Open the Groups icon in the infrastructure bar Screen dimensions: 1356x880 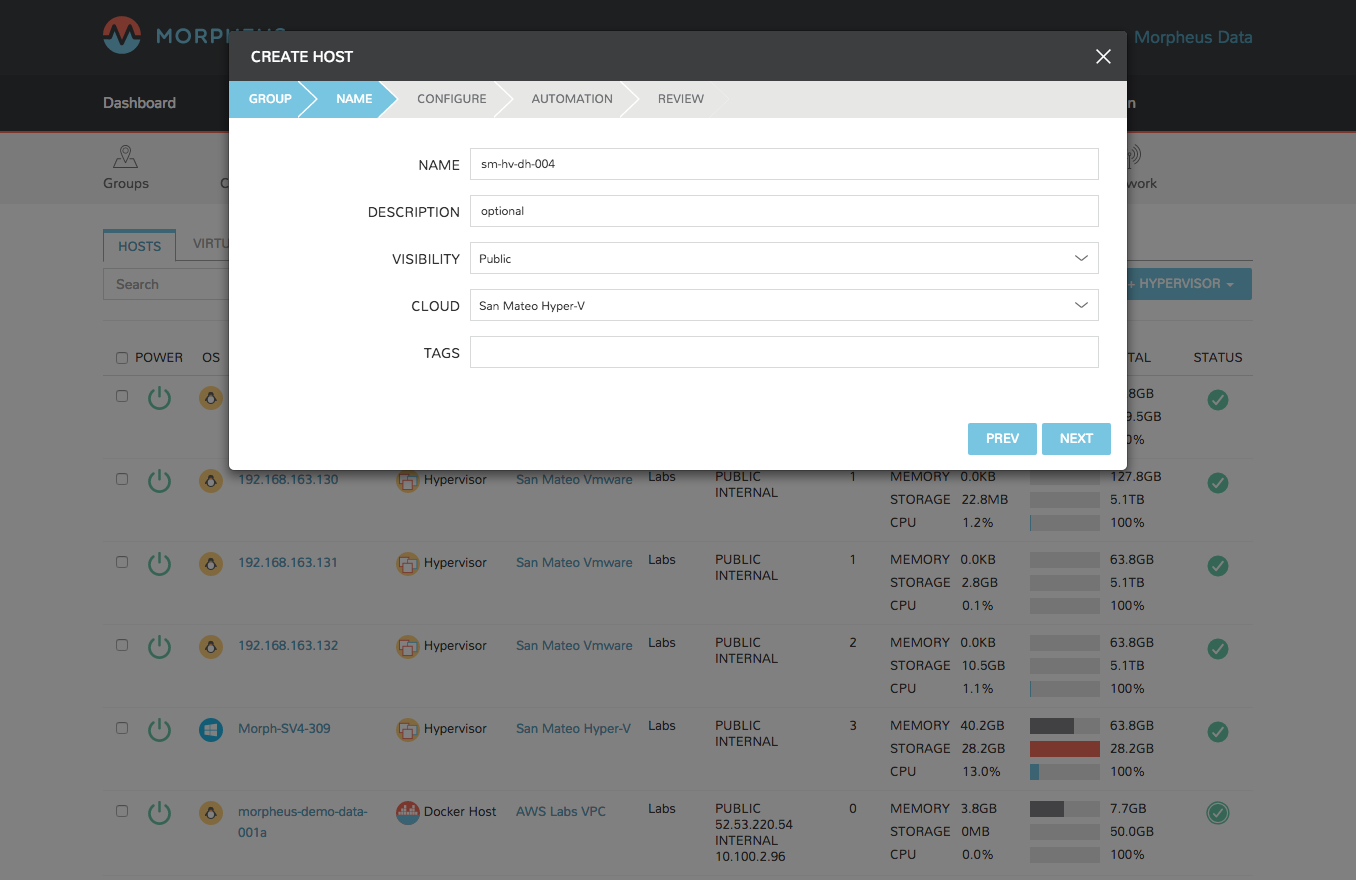click(x=126, y=167)
